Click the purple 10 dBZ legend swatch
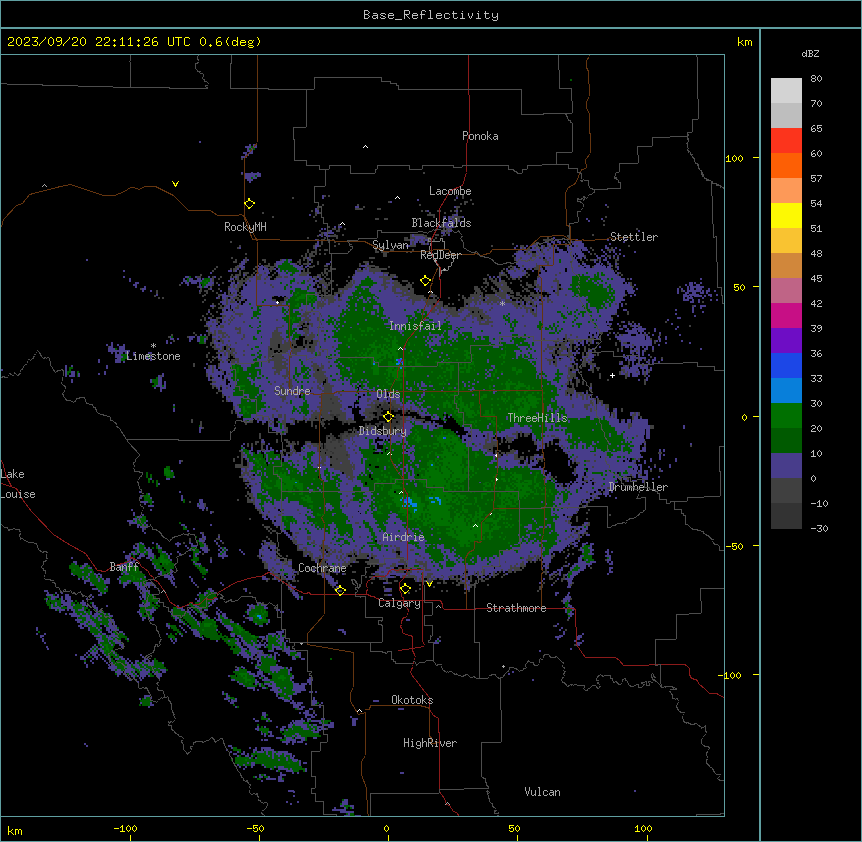 click(786, 466)
